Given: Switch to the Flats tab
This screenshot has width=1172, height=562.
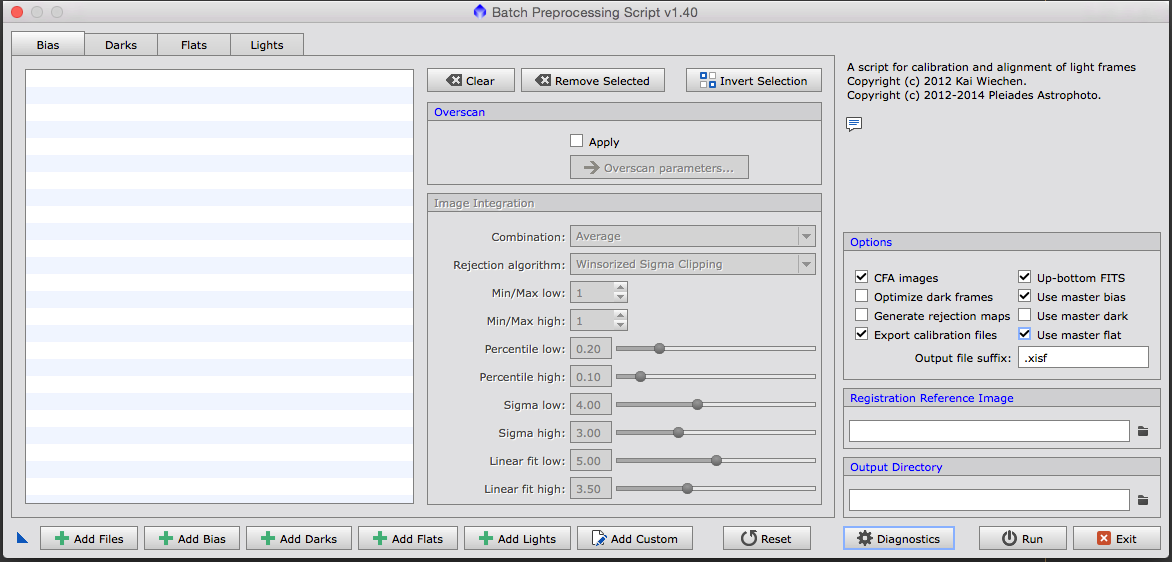Looking at the screenshot, I should click(x=194, y=45).
